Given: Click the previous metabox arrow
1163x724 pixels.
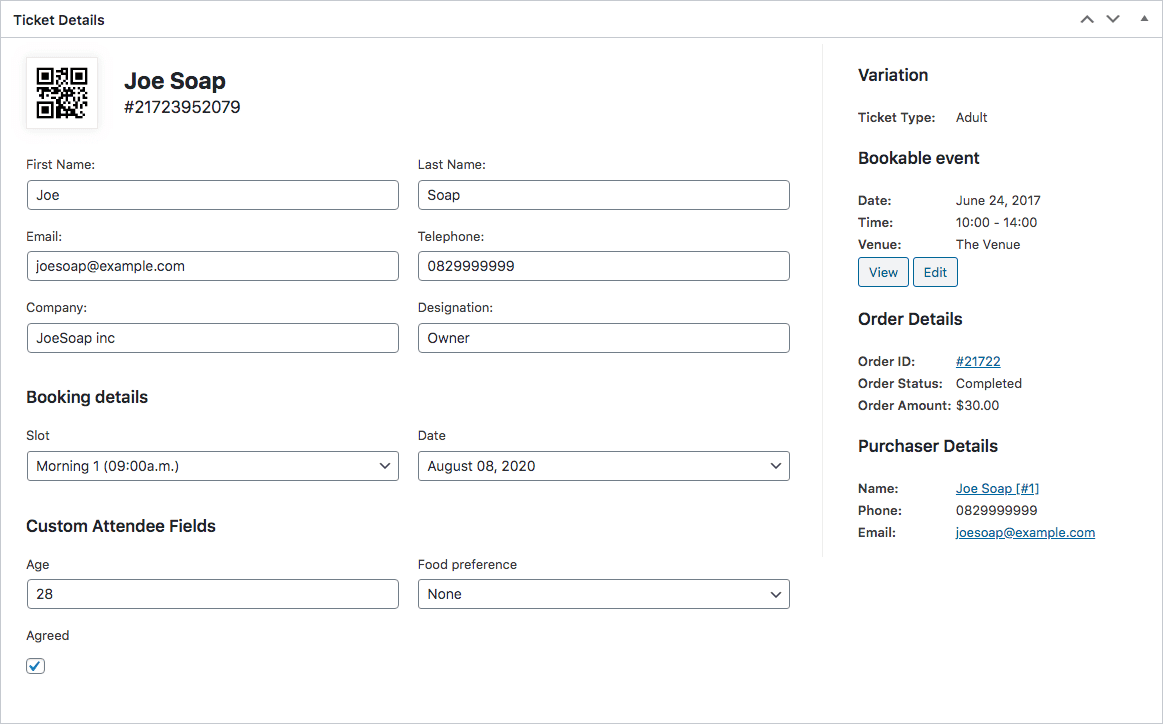Looking at the screenshot, I should (1087, 18).
